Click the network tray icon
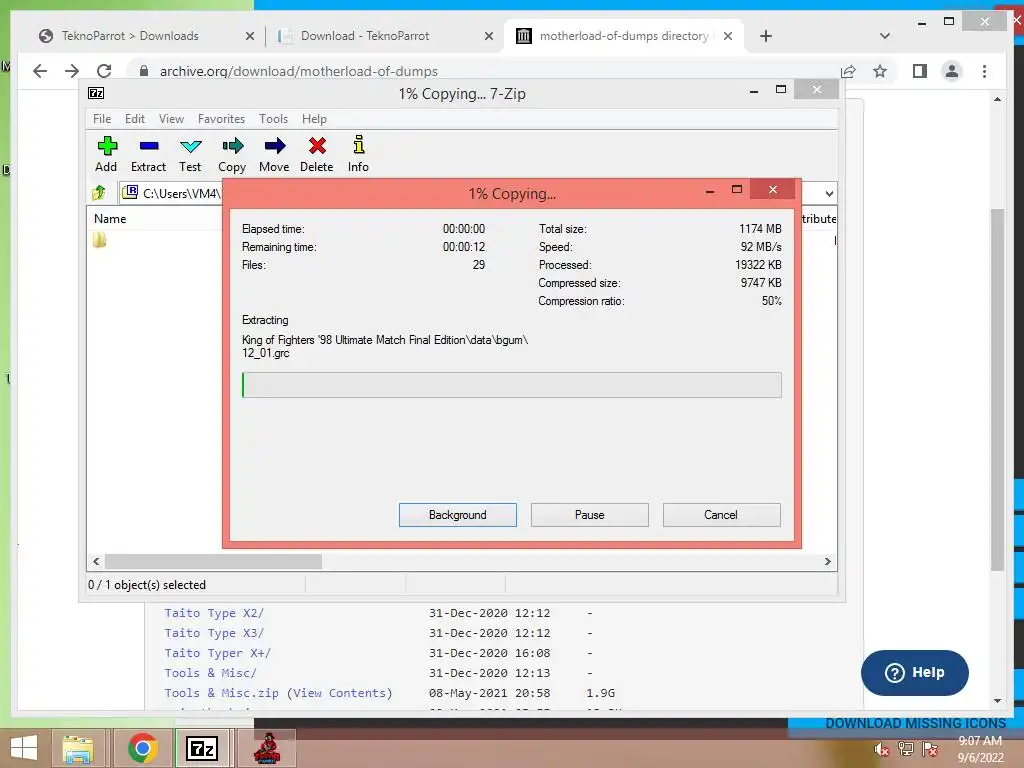Viewport: 1024px width, 768px height. tap(905, 749)
